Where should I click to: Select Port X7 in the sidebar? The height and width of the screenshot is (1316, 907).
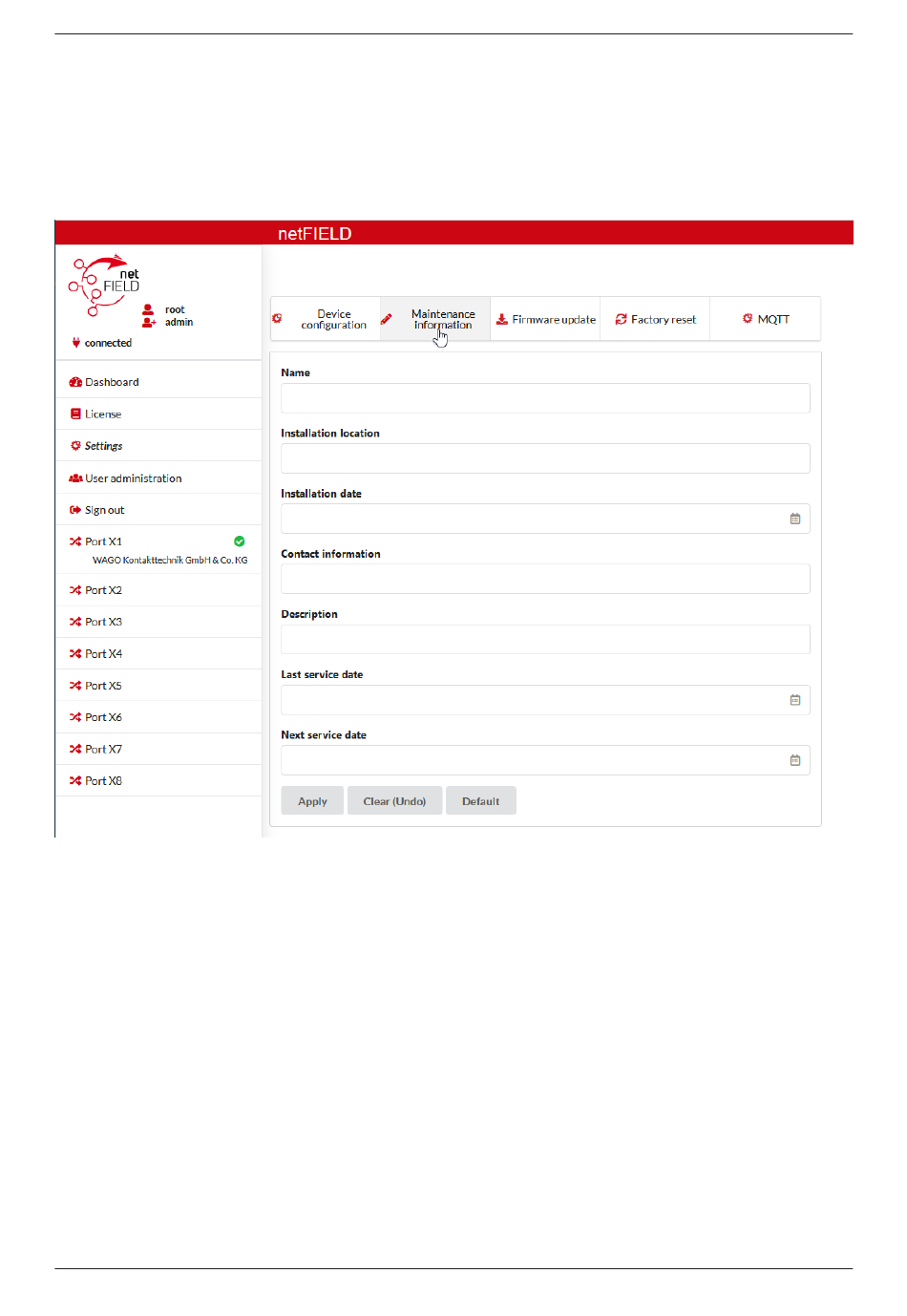point(158,750)
